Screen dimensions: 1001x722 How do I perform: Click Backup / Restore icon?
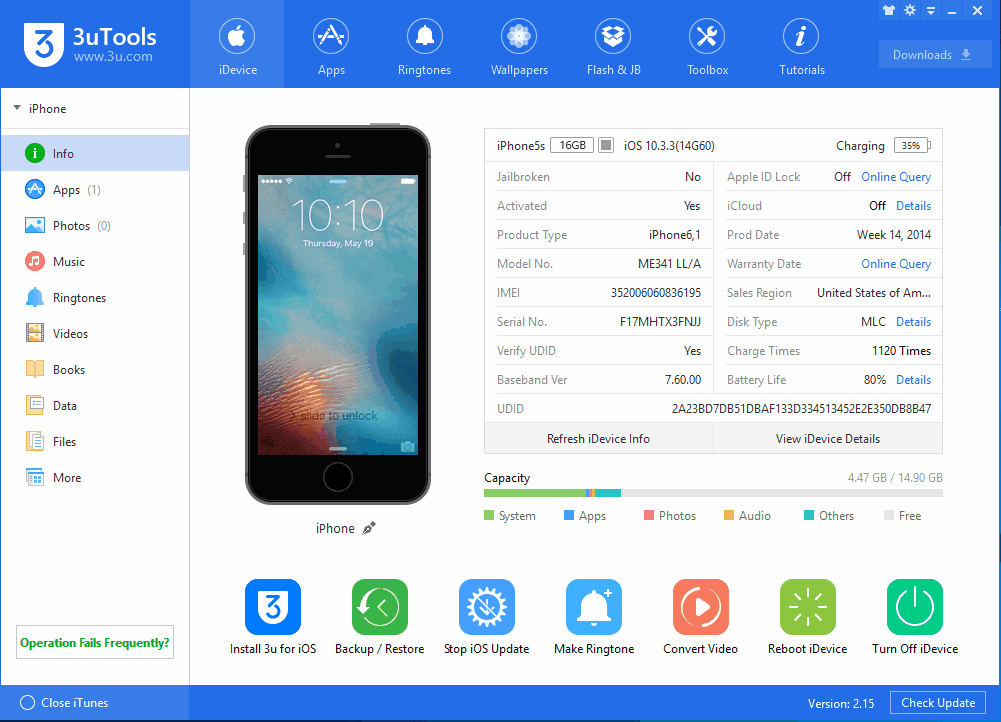coord(380,606)
